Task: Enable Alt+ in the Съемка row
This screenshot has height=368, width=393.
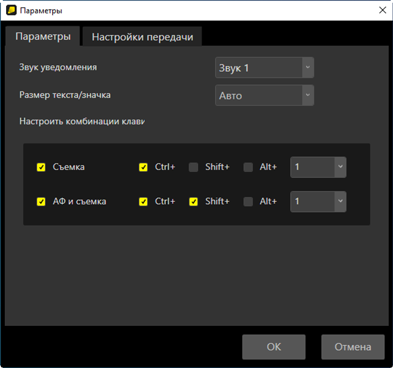Action: (x=248, y=167)
